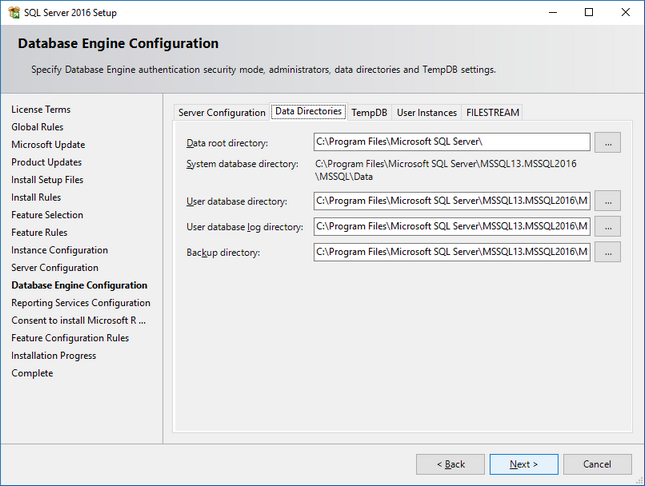Click the User database log directory field

(452, 226)
